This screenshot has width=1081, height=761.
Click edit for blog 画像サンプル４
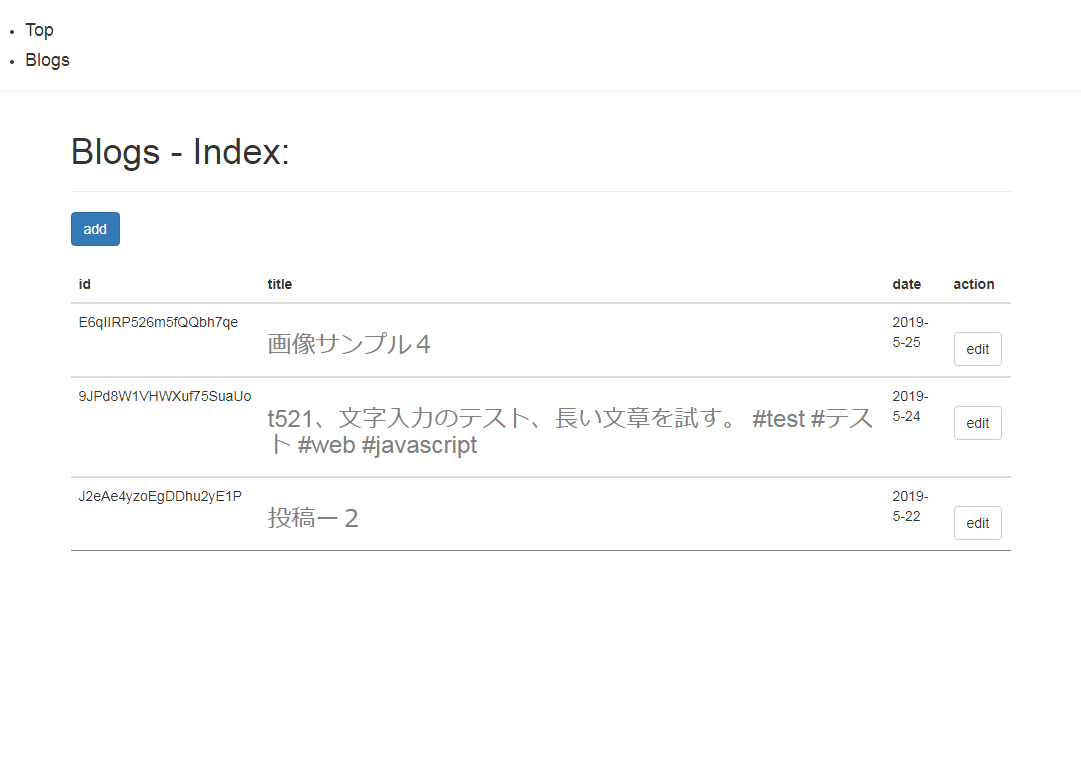click(x=977, y=348)
